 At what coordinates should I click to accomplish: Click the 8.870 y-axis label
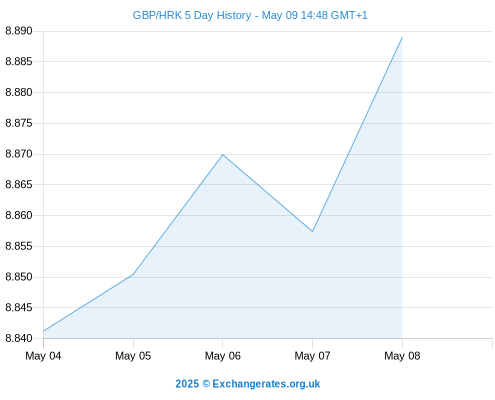pyautogui.click(x=19, y=154)
